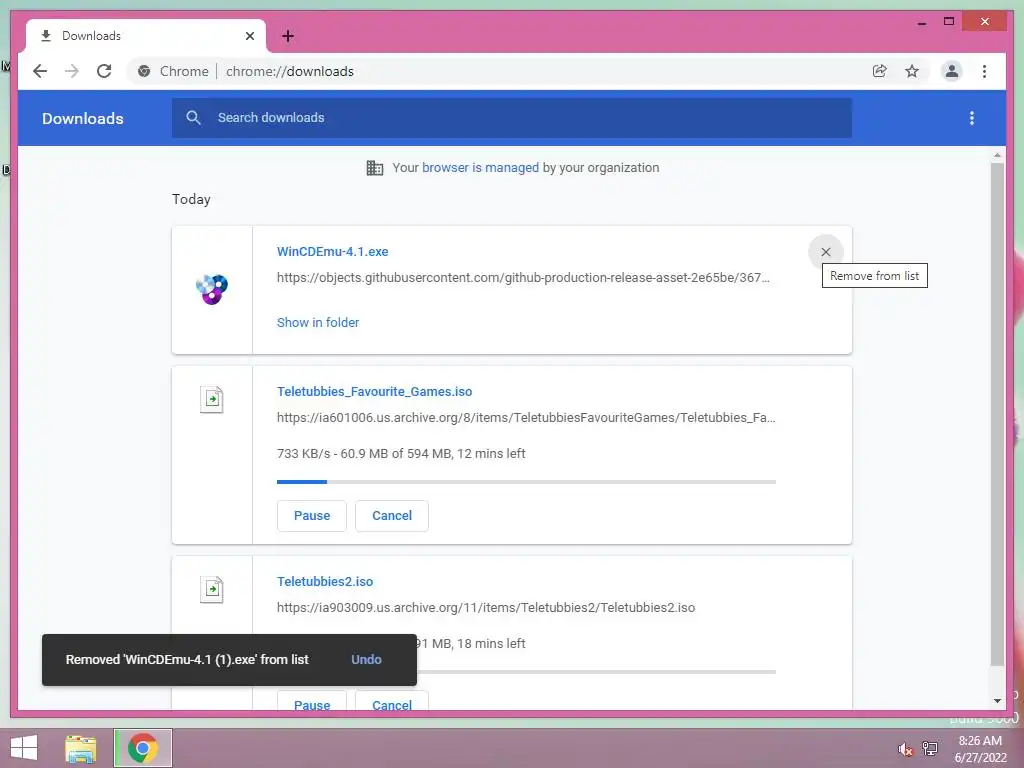
Task: Click the Teletubbies_Favourite_Games download progress bar
Action: 526,482
